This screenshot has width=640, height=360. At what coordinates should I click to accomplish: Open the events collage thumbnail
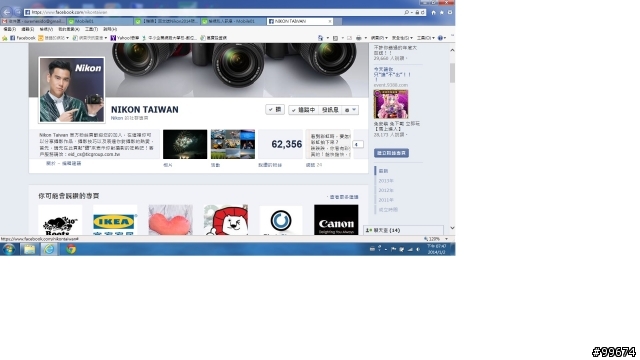pos(233,144)
